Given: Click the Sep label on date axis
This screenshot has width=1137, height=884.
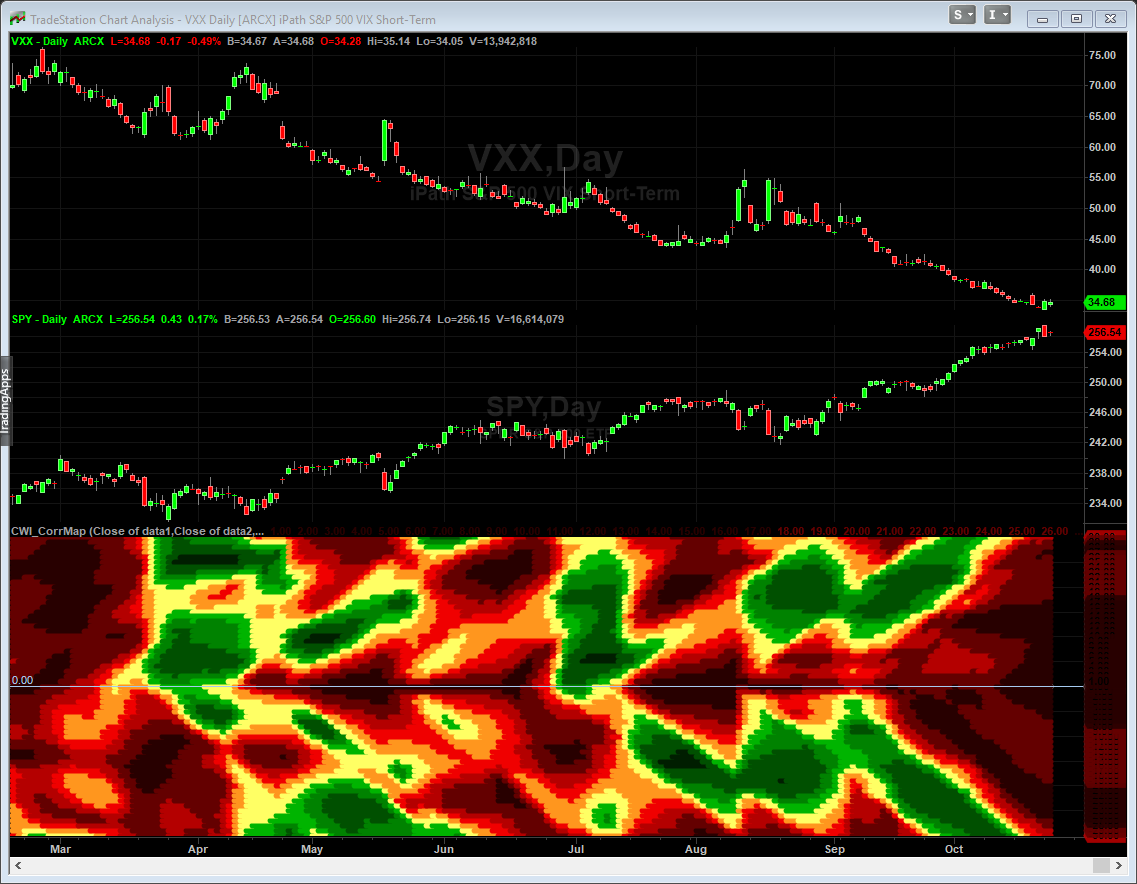Looking at the screenshot, I should [x=835, y=849].
